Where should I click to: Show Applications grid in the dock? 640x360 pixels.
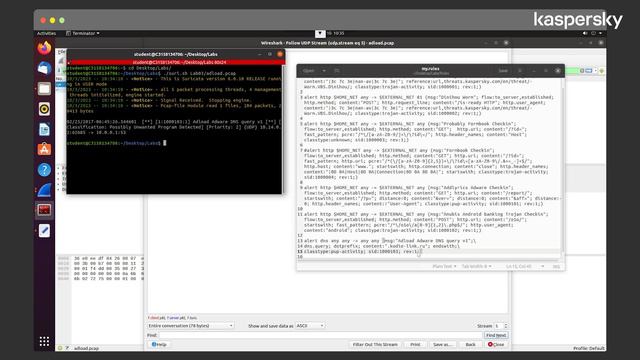[x=44, y=341]
